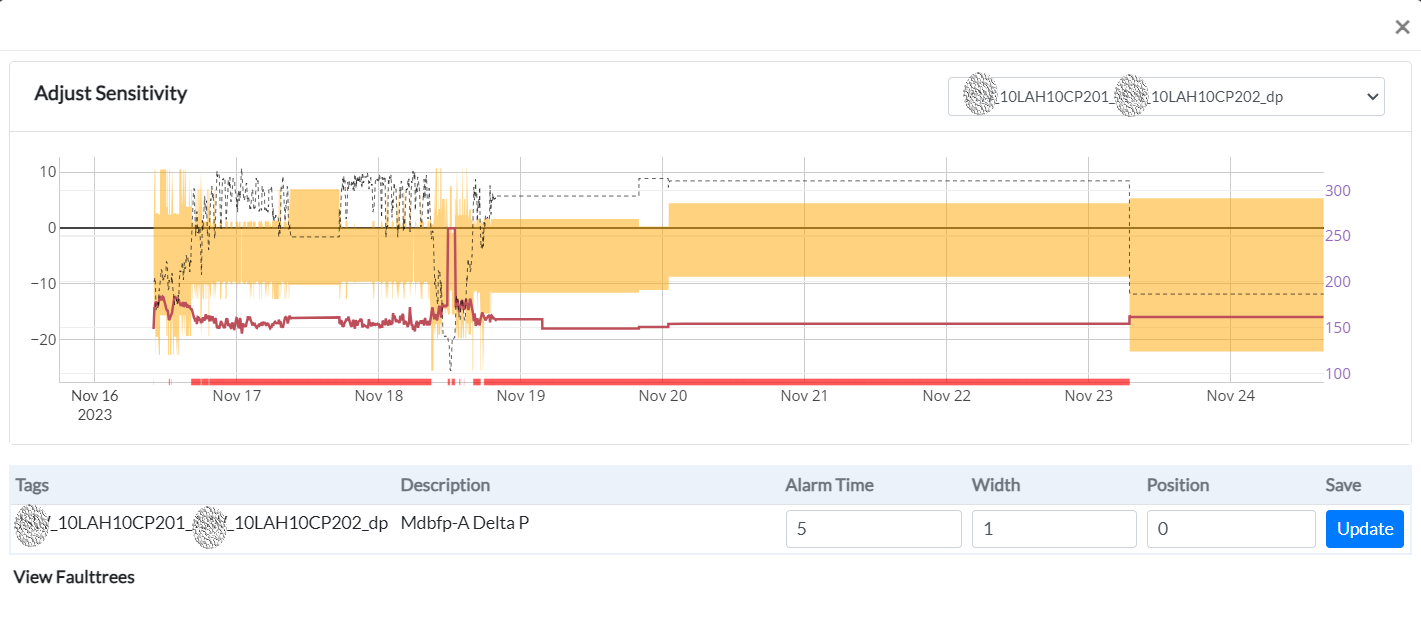Focus the Alarm Time input field
Image resolution: width=1421 pixels, height=641 pixels.
pos(873,529)
